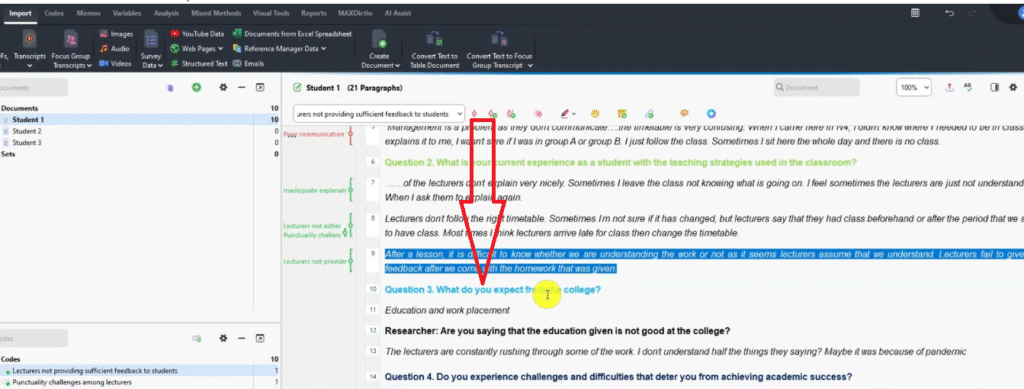
Task: Select the Sets row
Action: coord(140,154)
